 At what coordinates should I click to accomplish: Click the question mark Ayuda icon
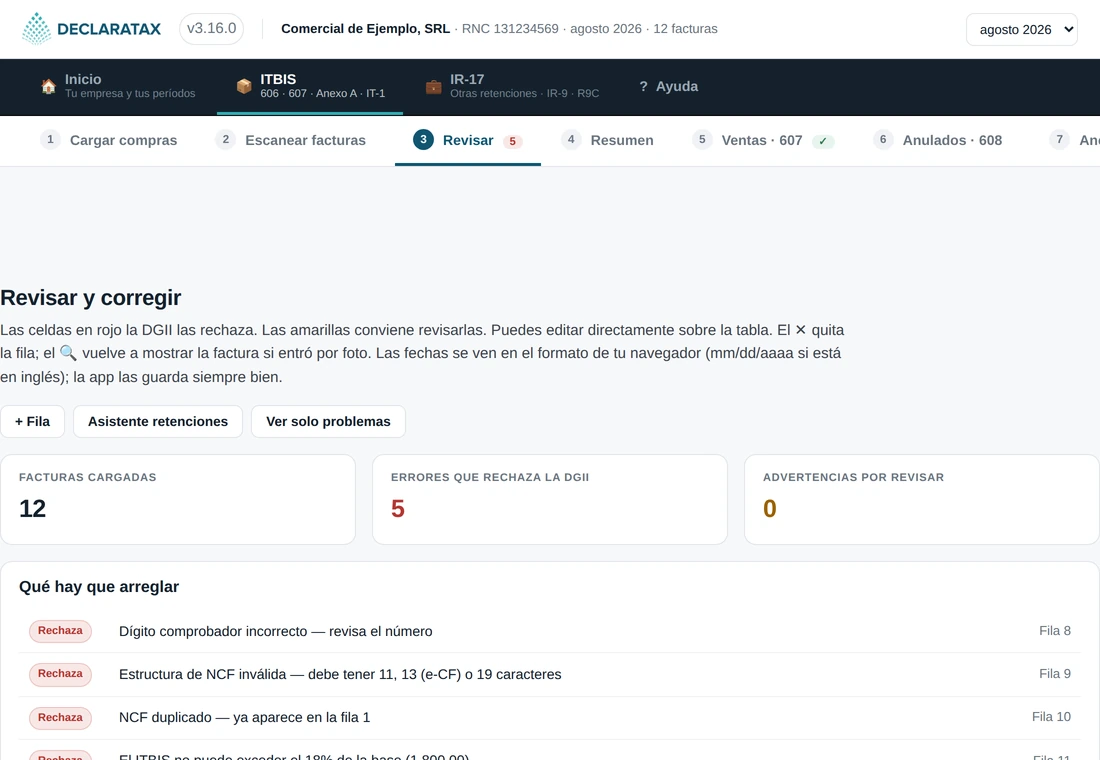(x=643, y=86)
